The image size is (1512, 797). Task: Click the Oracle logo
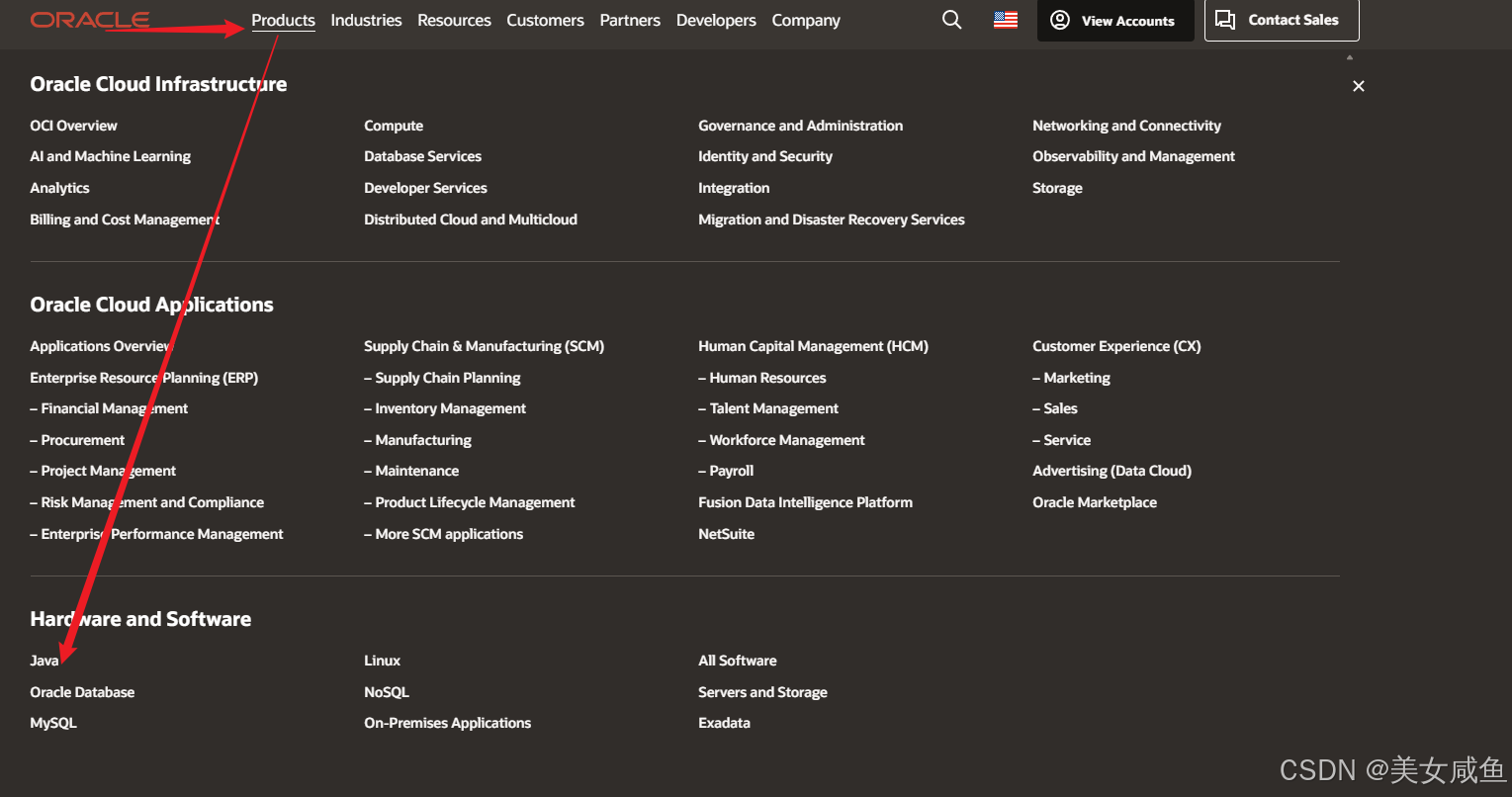pos(90,20)
